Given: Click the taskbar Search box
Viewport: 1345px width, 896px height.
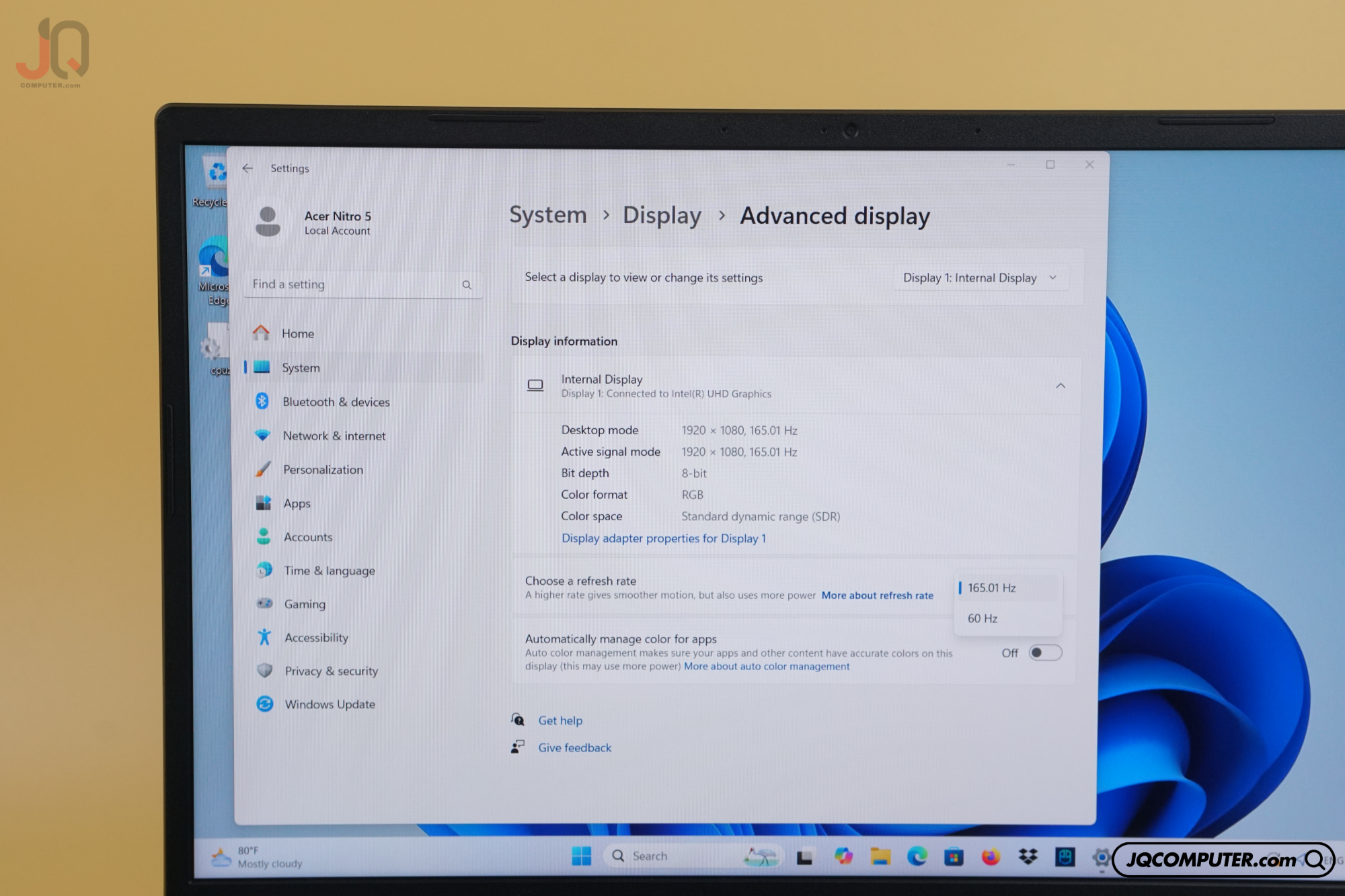Looking at the screenshot, I should [x=694, y=856].
